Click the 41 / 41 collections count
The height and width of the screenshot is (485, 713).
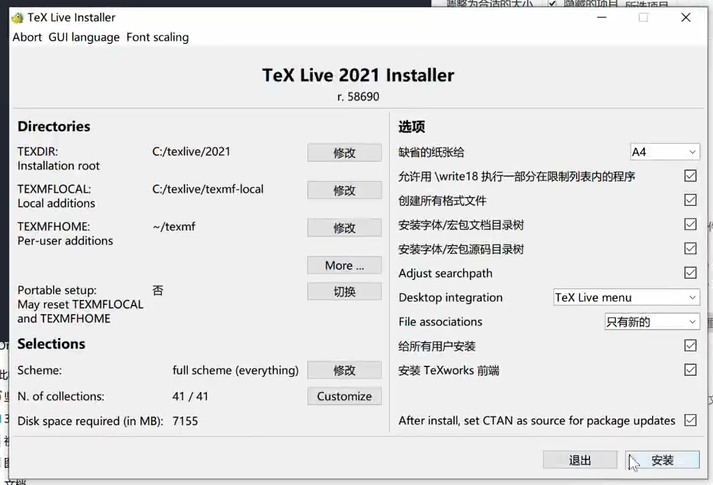[x=190, y=396]
